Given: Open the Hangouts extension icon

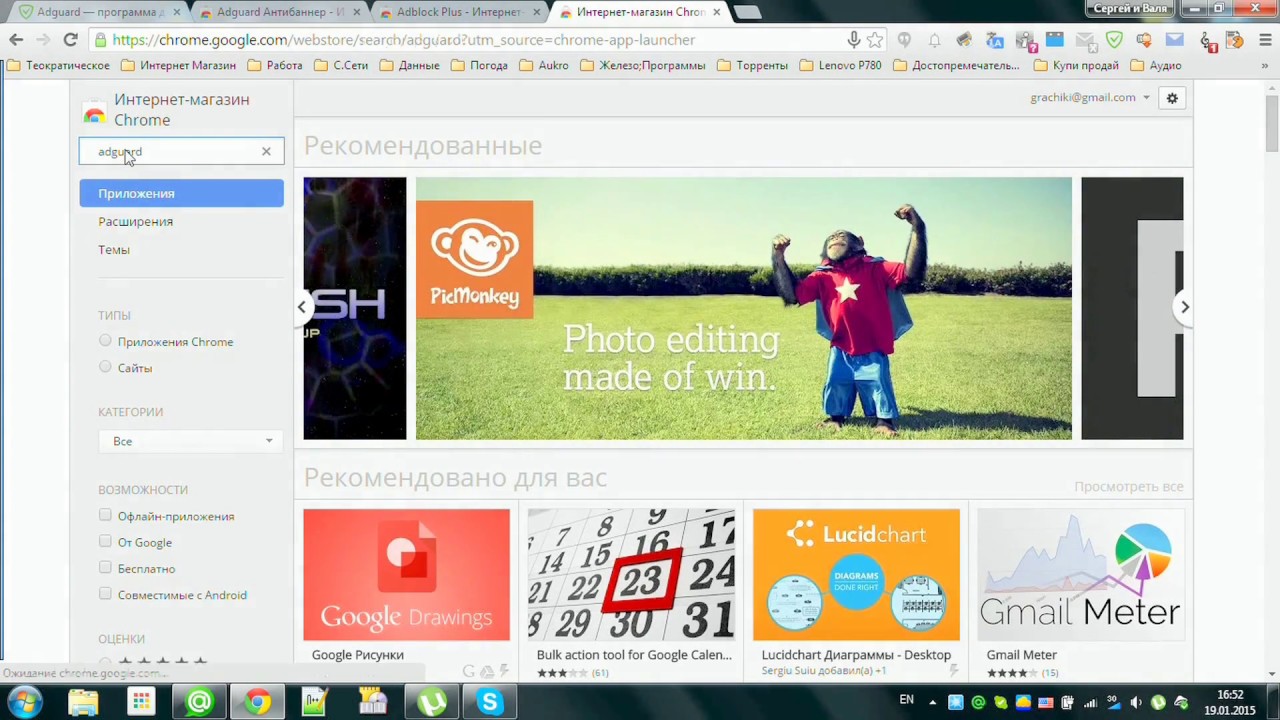Looking at the screenshot, I should click(x=905, y=40).
